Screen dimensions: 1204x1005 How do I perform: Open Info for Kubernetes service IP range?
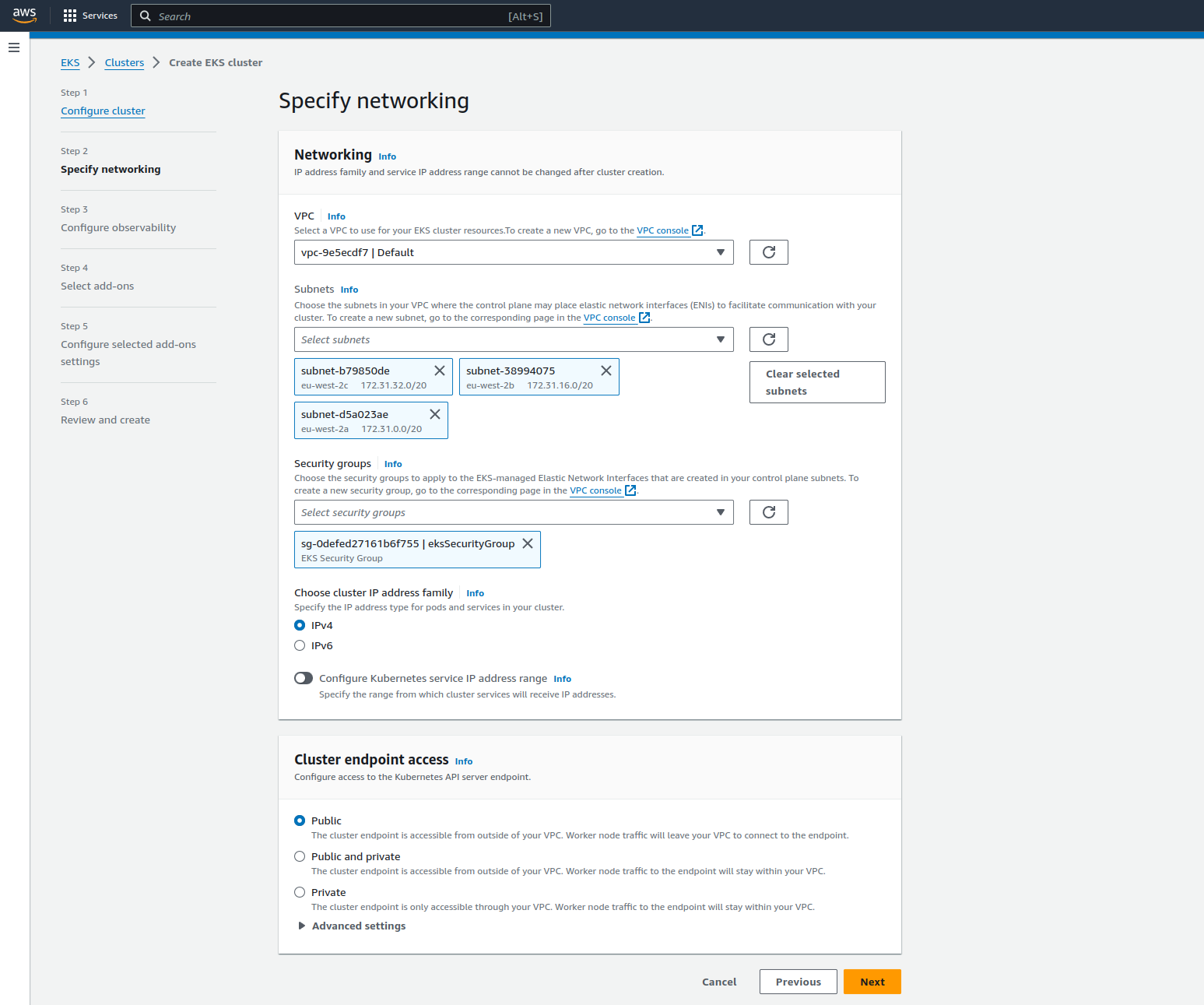coord(563,679)
